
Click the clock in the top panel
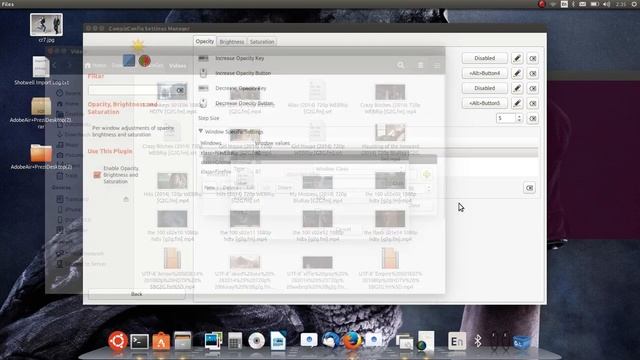click(621, 4)
